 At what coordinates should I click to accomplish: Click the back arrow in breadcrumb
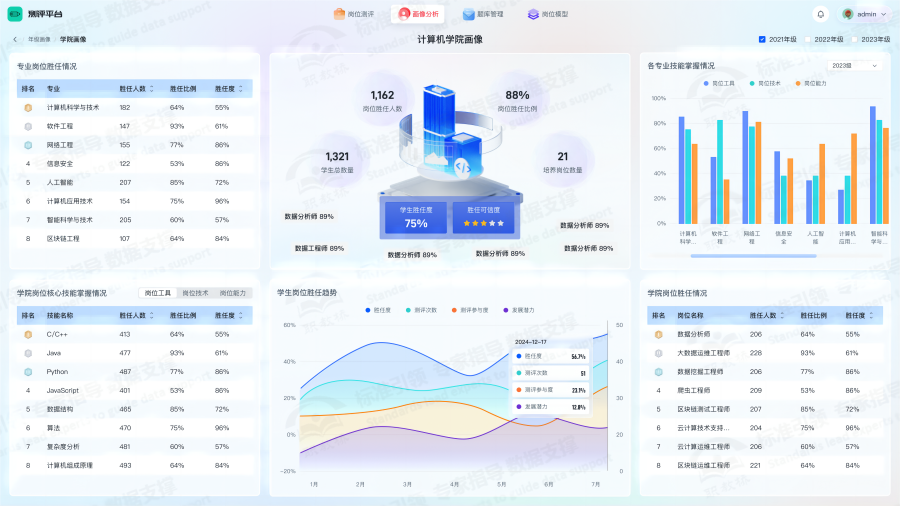(15, 39)
